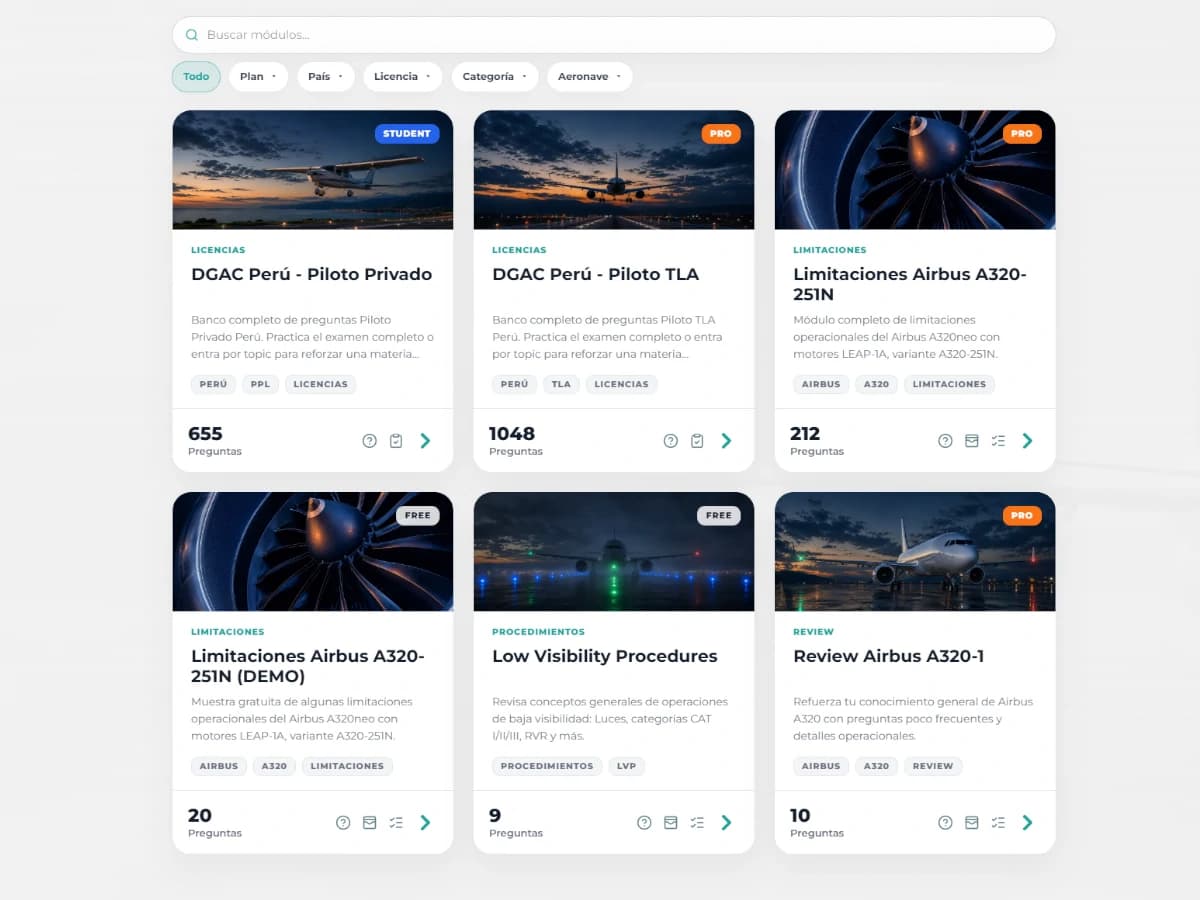Click checklist icon on Limitaciones DEMO card
The width and height of the screenshot is (1200, 900).
pos(396,823)
